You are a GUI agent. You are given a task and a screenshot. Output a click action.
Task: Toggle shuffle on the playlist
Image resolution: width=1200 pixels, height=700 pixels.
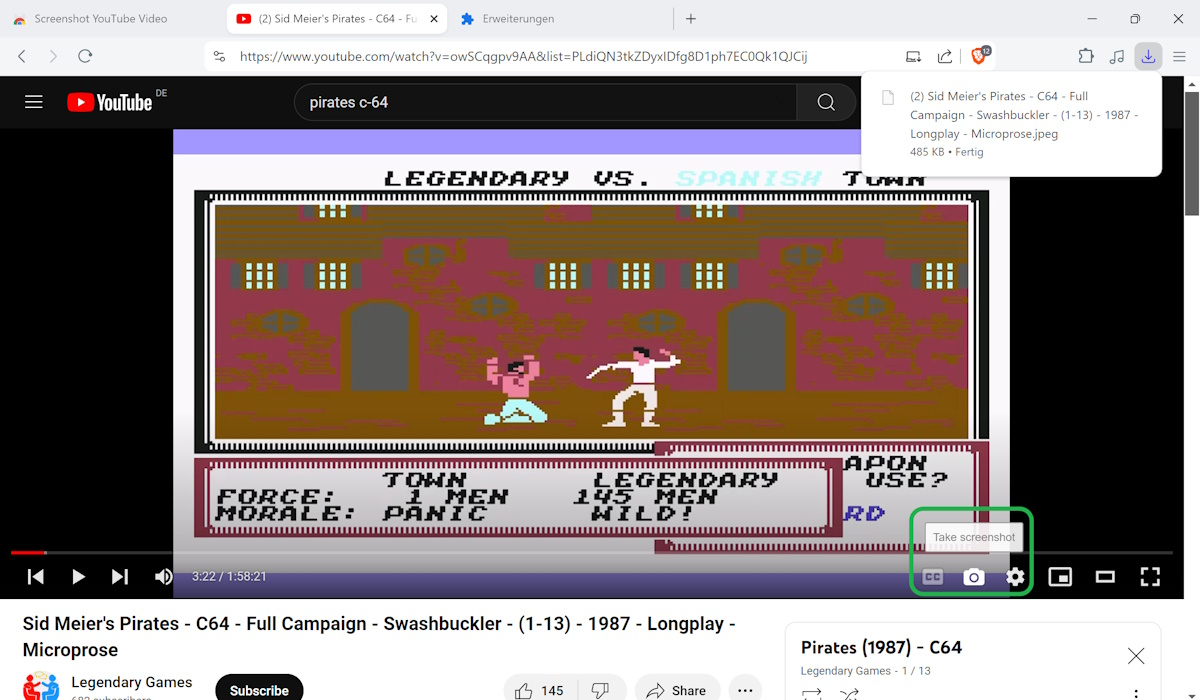coord(849,693)
